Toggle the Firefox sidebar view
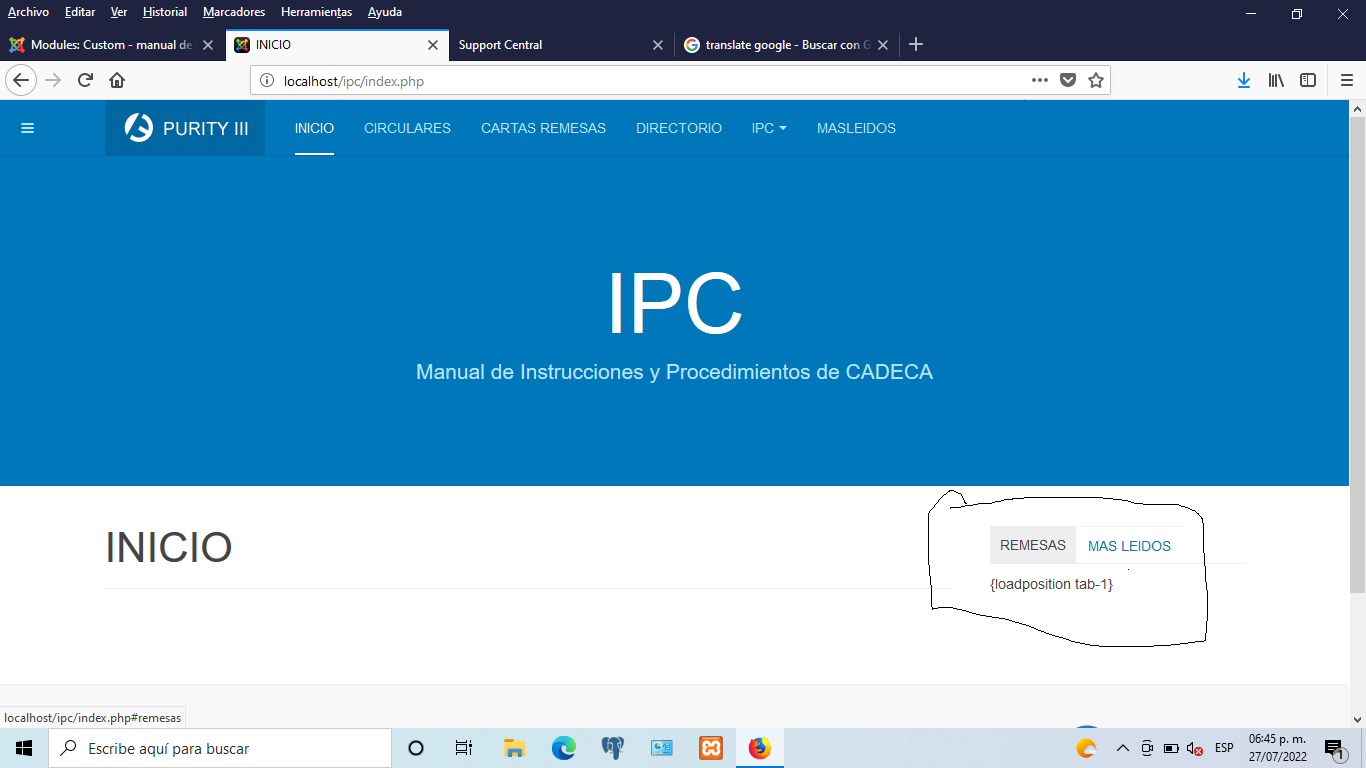Viewport: 1366px width, 768px height. [x=1308, y=80]
